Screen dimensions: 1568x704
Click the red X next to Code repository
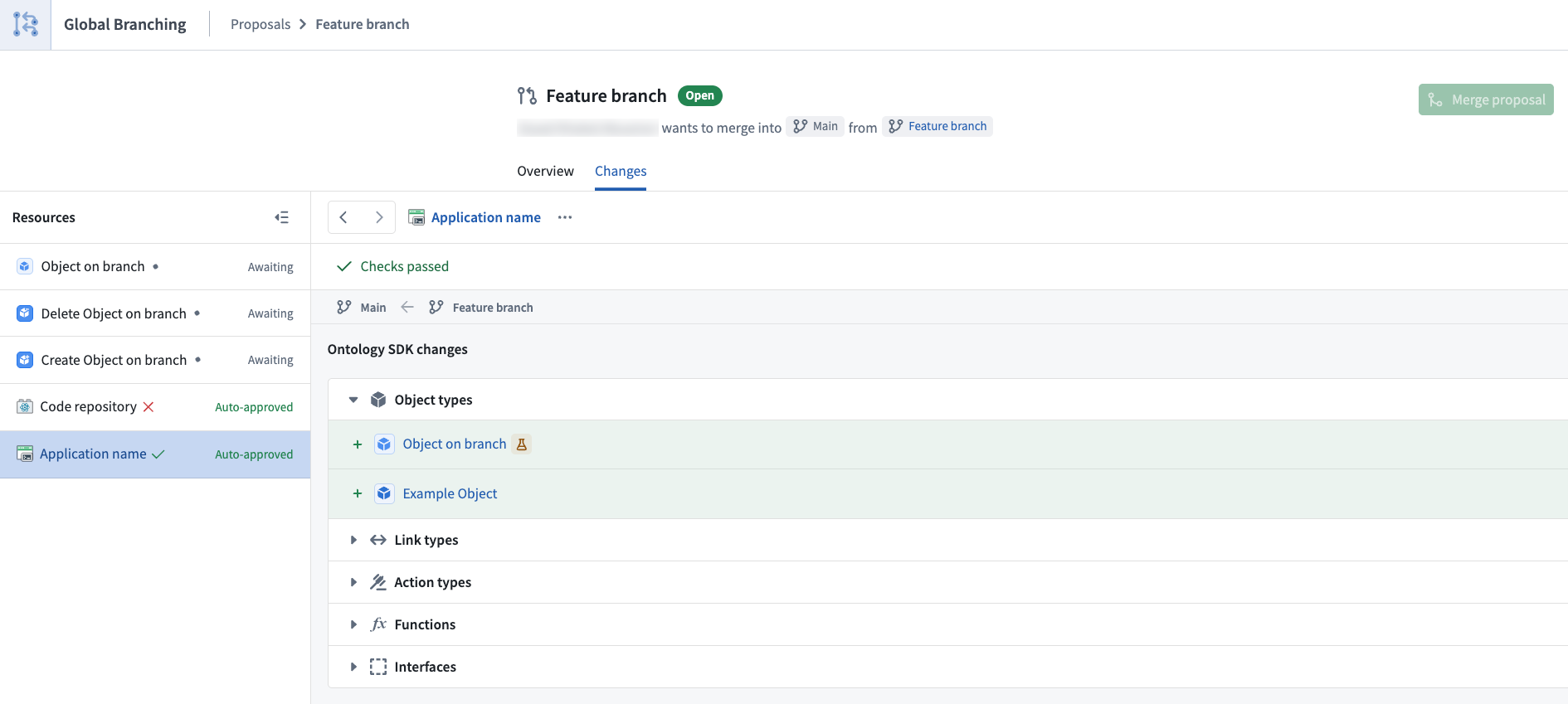click(149, 407)
